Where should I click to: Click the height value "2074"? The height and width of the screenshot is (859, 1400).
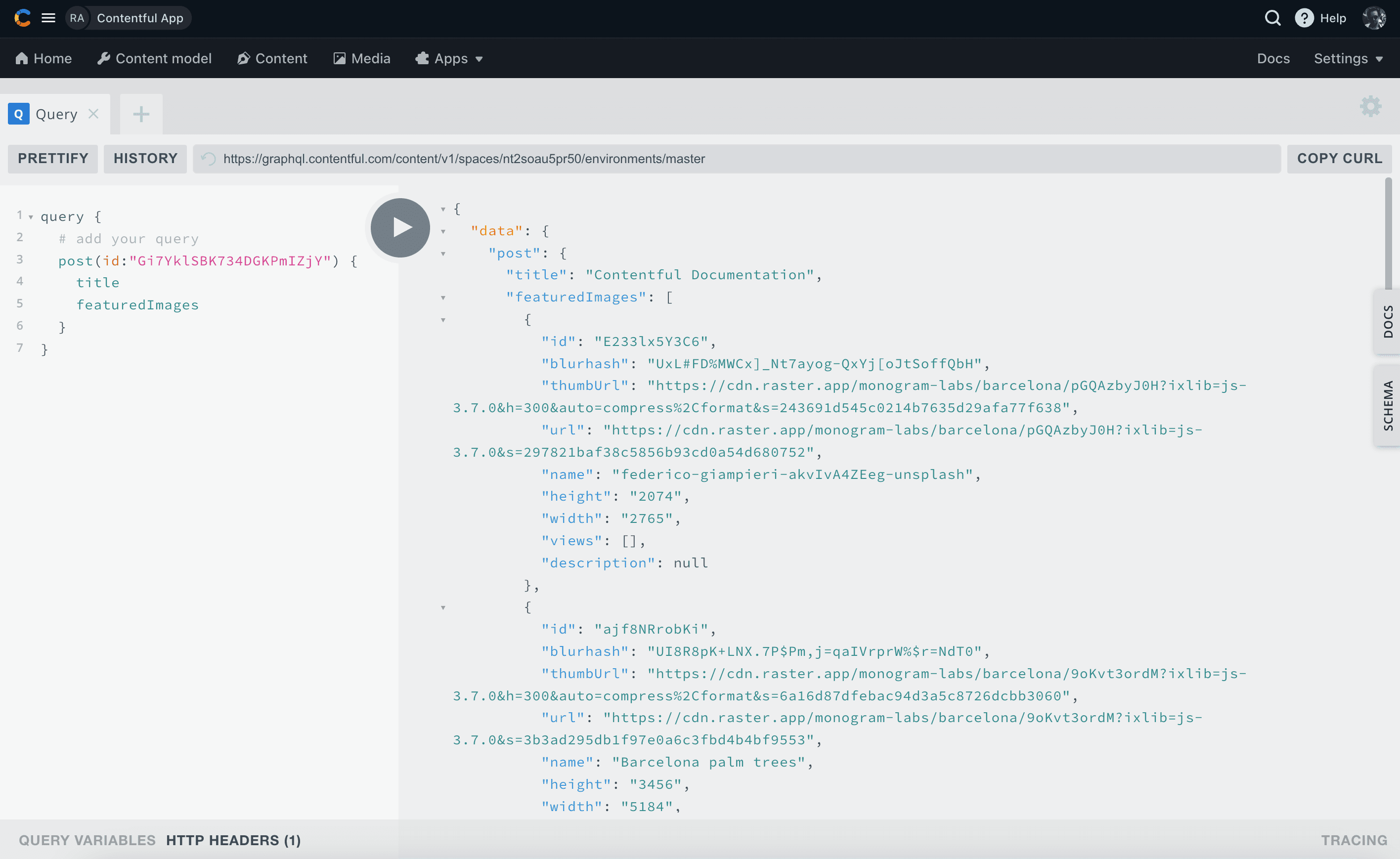[x=656, y=497]
